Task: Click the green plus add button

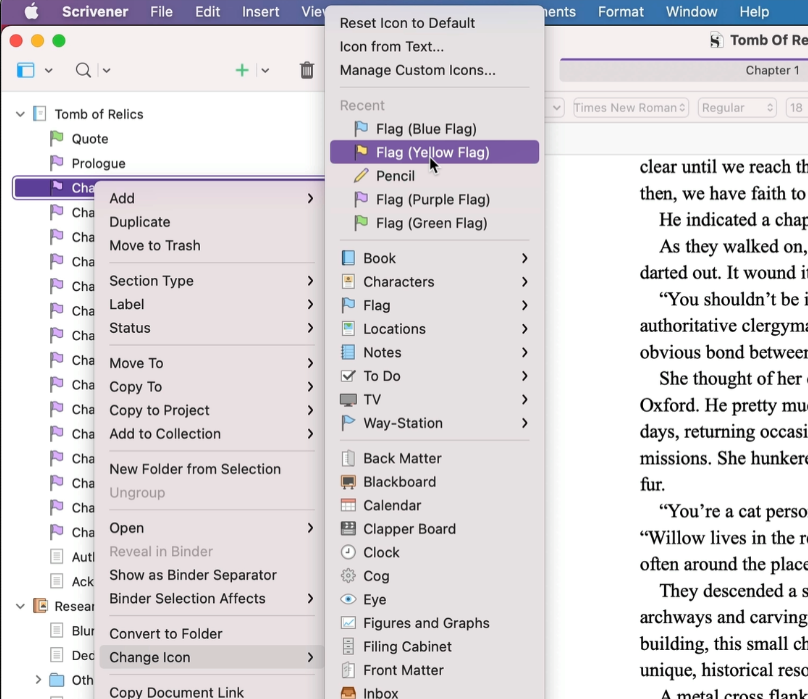Action: coord(242,70)
